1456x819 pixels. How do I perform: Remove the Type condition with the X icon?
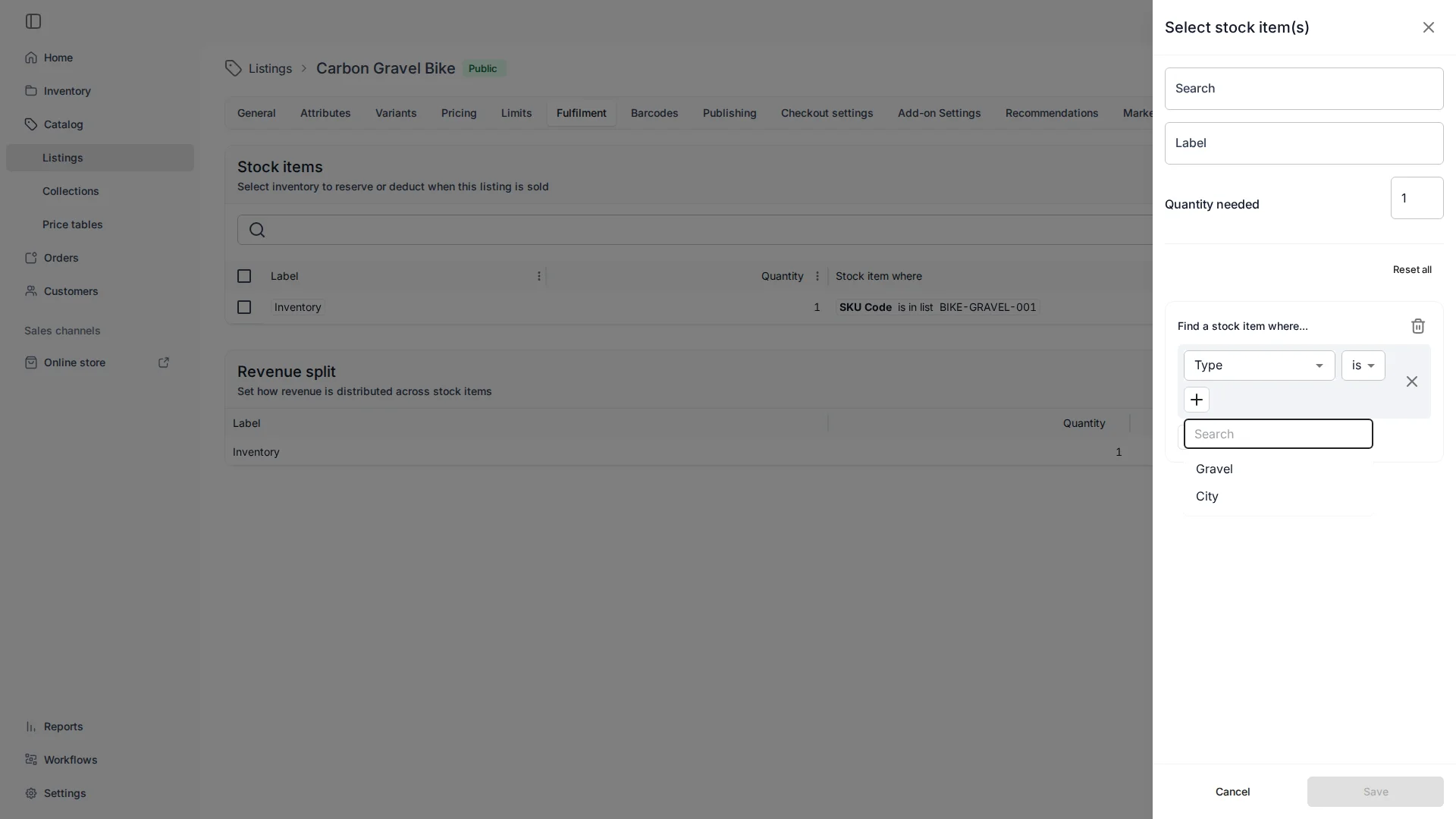click(x=1412, y=381)
